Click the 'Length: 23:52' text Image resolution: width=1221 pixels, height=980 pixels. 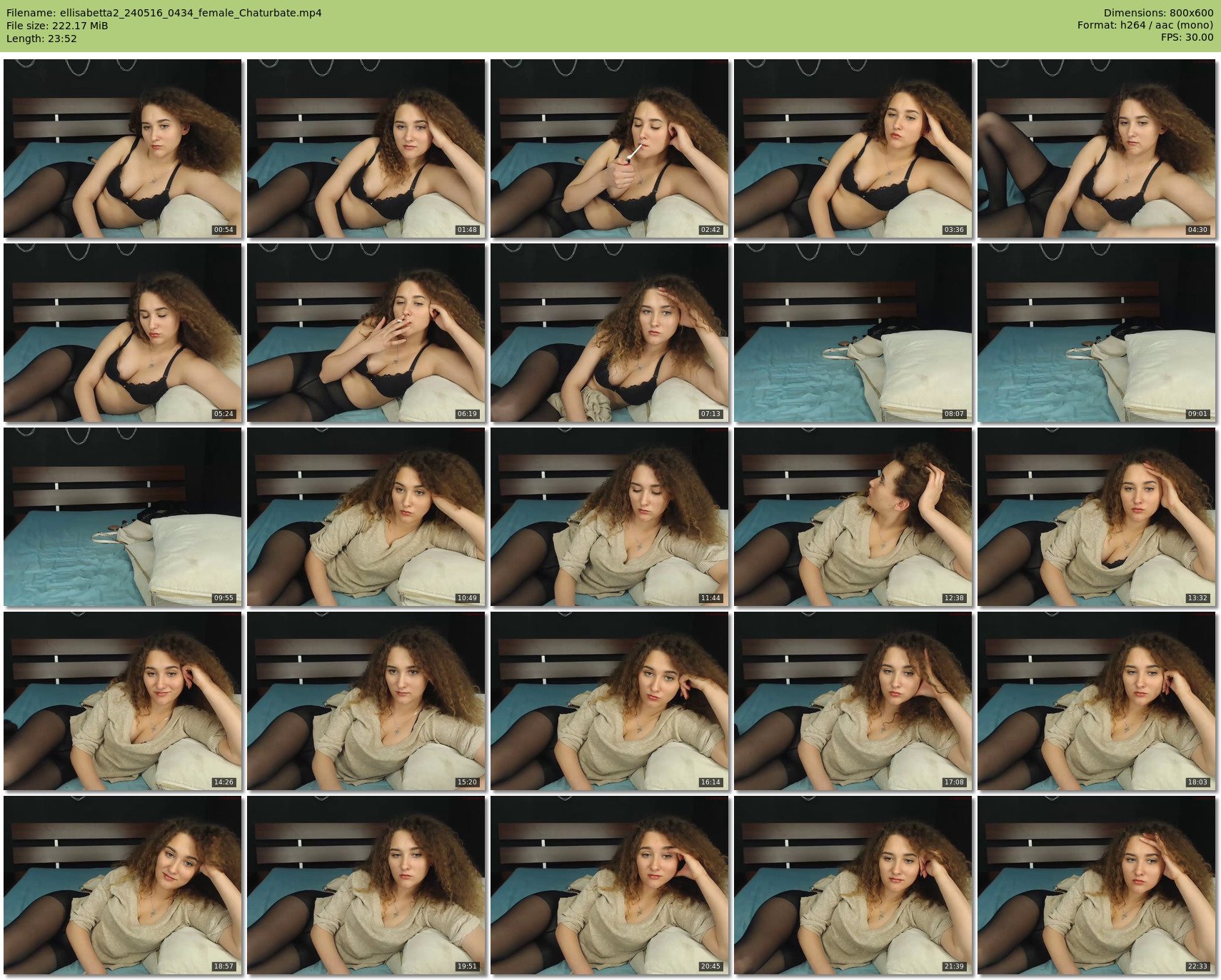(x=41, y=39)
